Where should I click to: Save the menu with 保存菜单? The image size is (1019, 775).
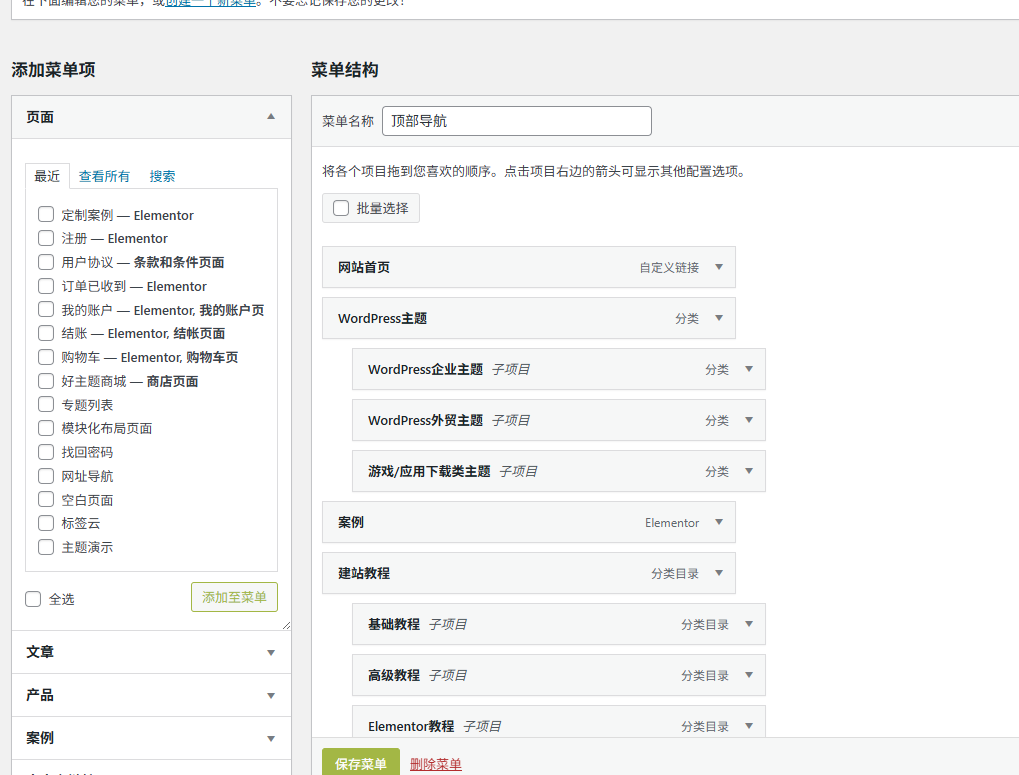point(361,763)
